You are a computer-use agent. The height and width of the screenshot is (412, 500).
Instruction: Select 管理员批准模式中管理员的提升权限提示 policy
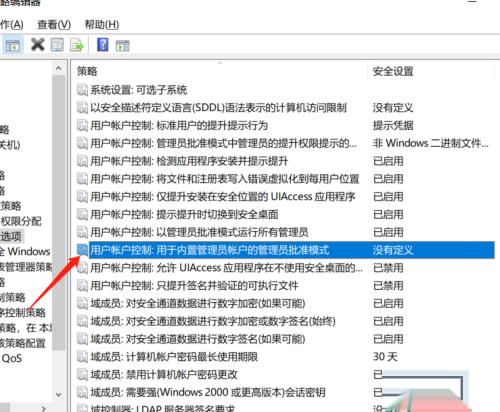tap(223, 143)
